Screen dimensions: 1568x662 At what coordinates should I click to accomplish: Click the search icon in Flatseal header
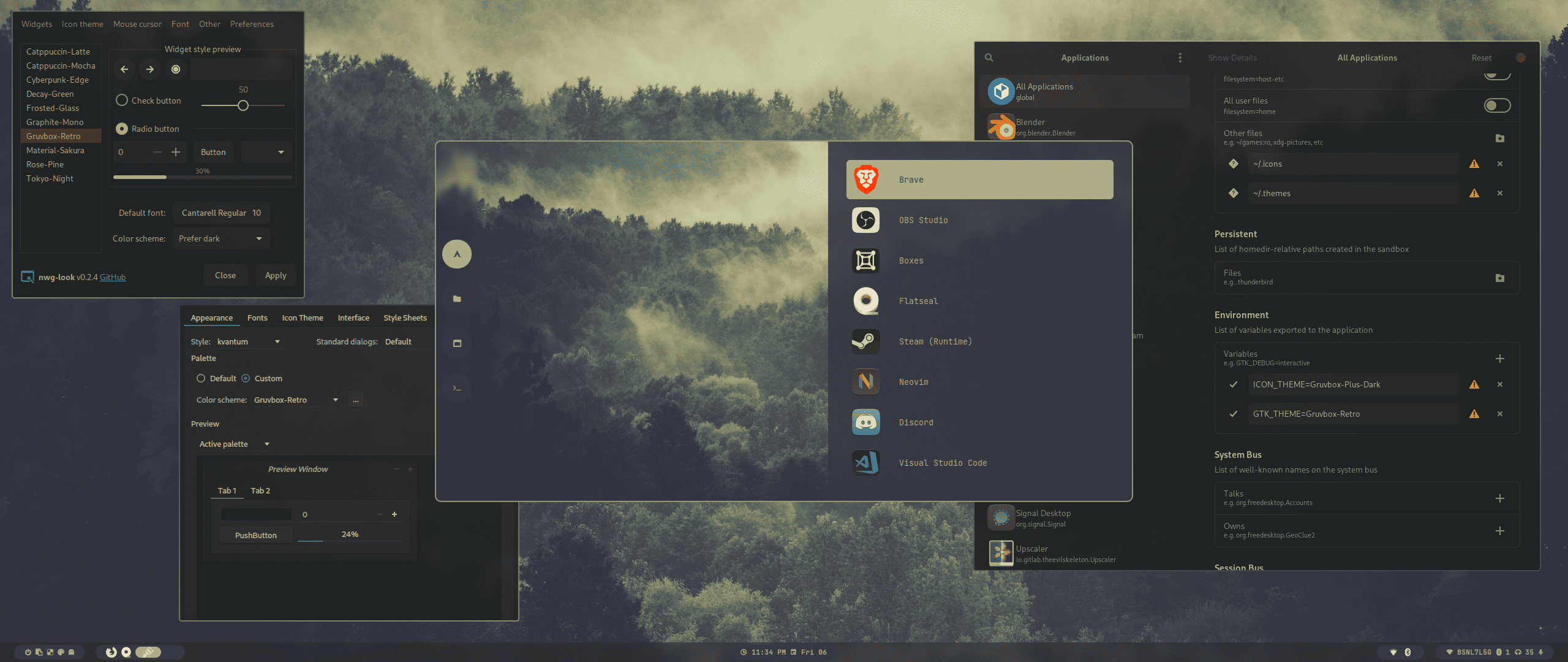989,58
